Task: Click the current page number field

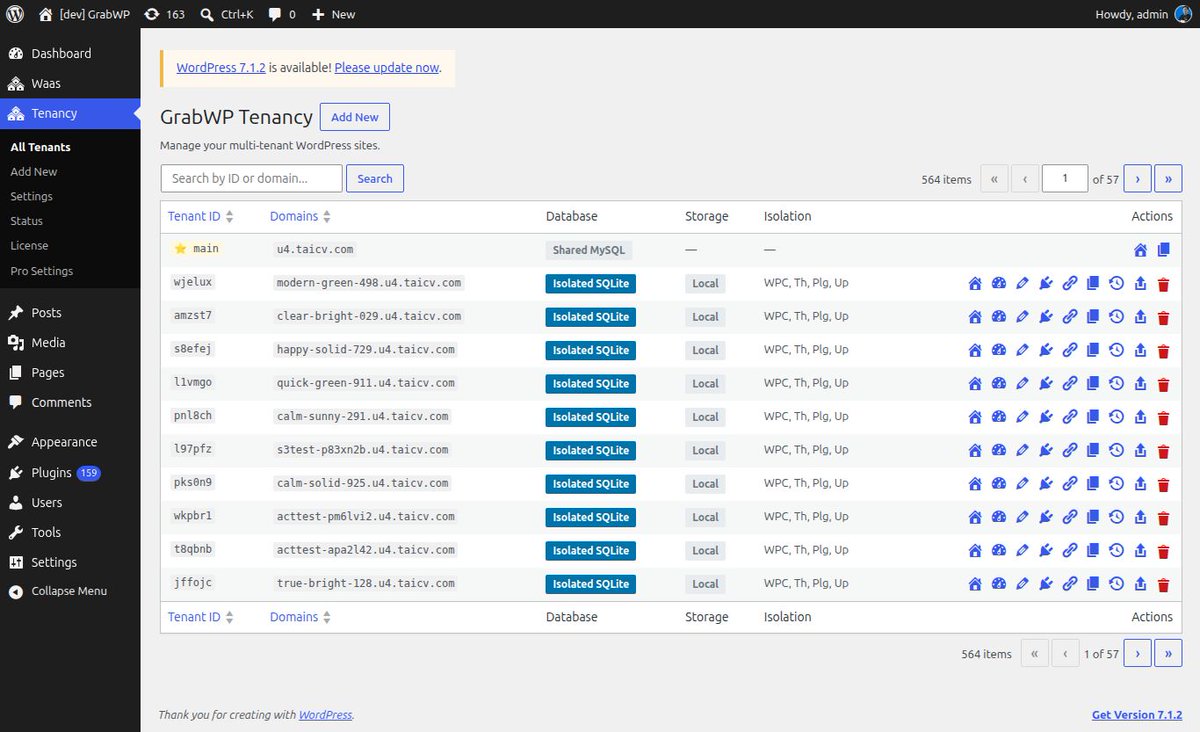Action: [1065, 179]
